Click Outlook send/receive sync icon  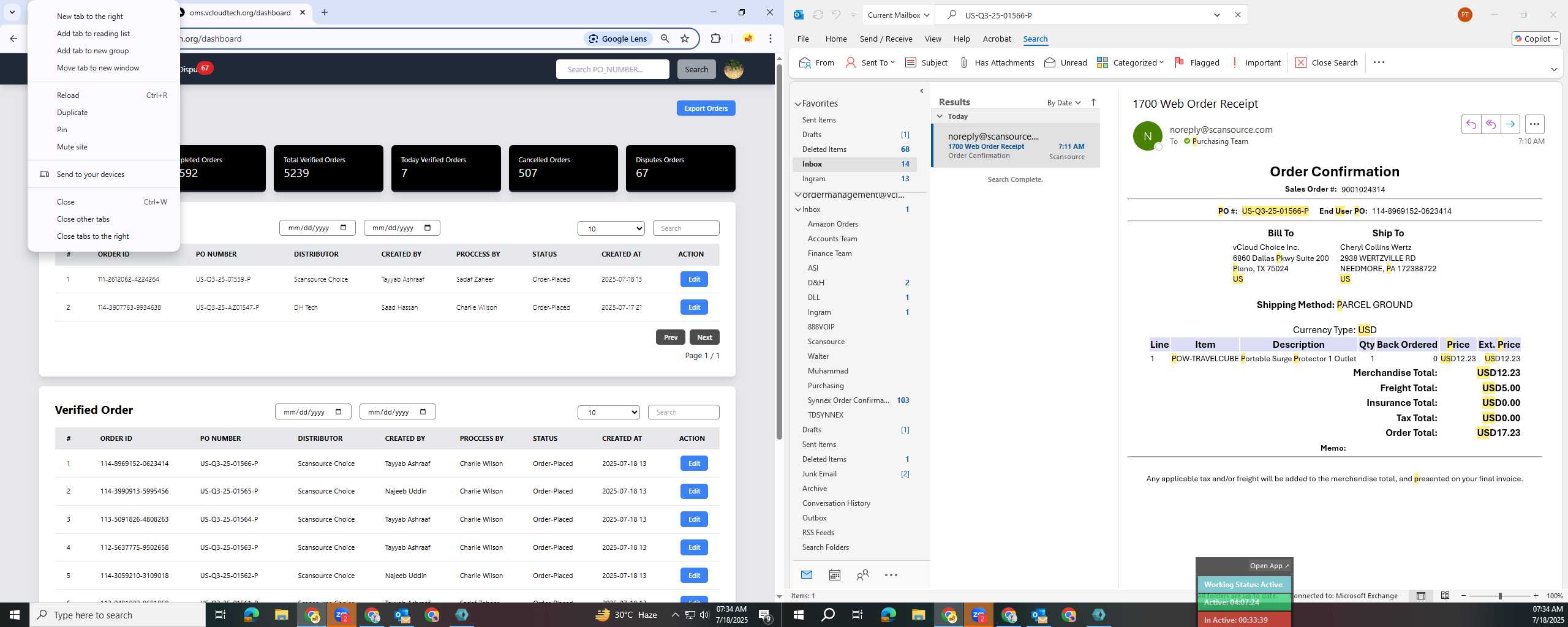click(818, 15)
